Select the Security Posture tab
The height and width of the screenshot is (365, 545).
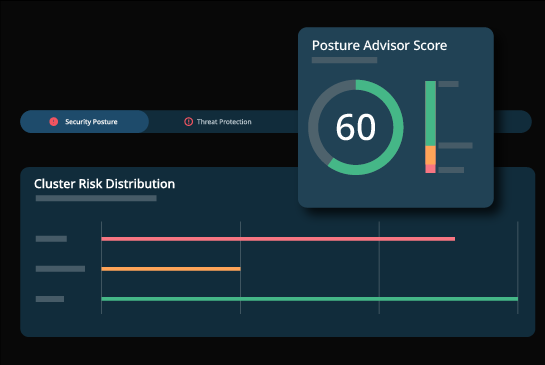tap(84, 122)
